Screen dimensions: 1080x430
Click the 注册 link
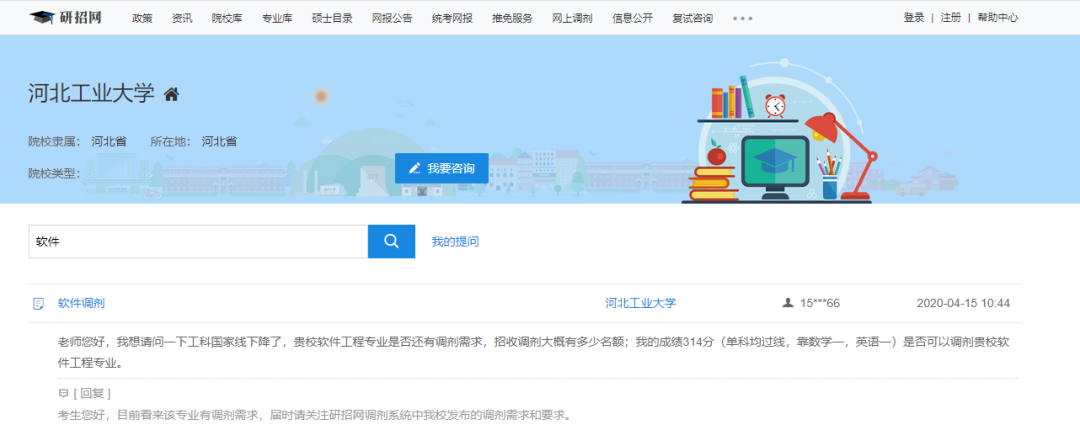(951, 18)
